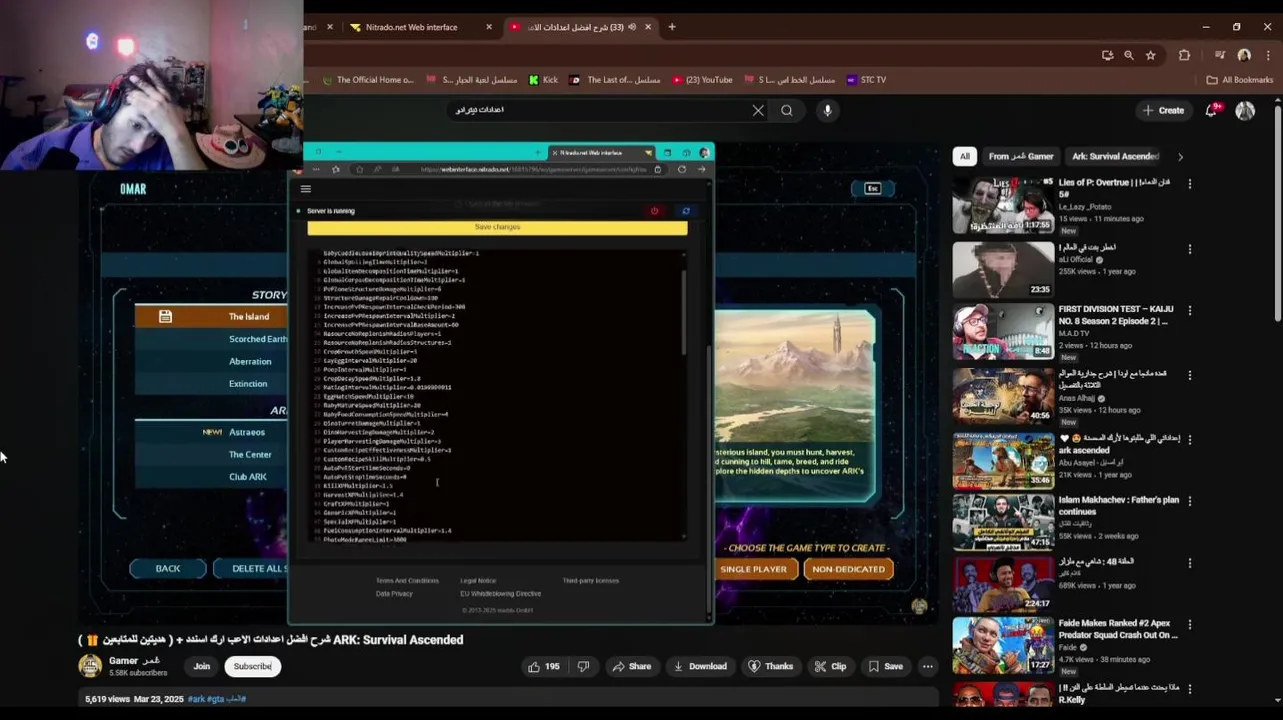Download the video

tap(700, 666)
